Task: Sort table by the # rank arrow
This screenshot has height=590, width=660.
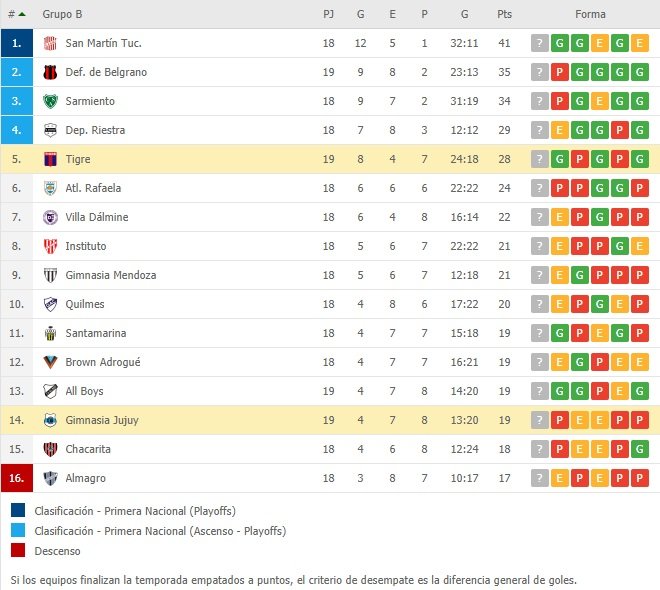Action: click(22, 14)
